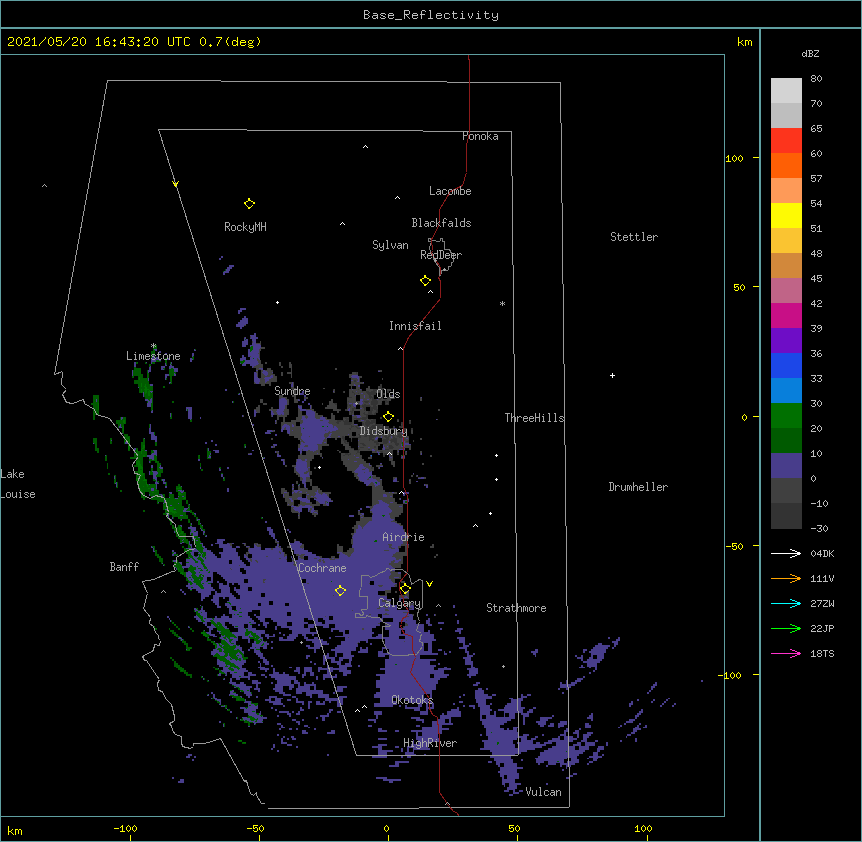Pick the magenta 42-39 dBZ color swatch
The image size is (862, 842).
(786, 315)
